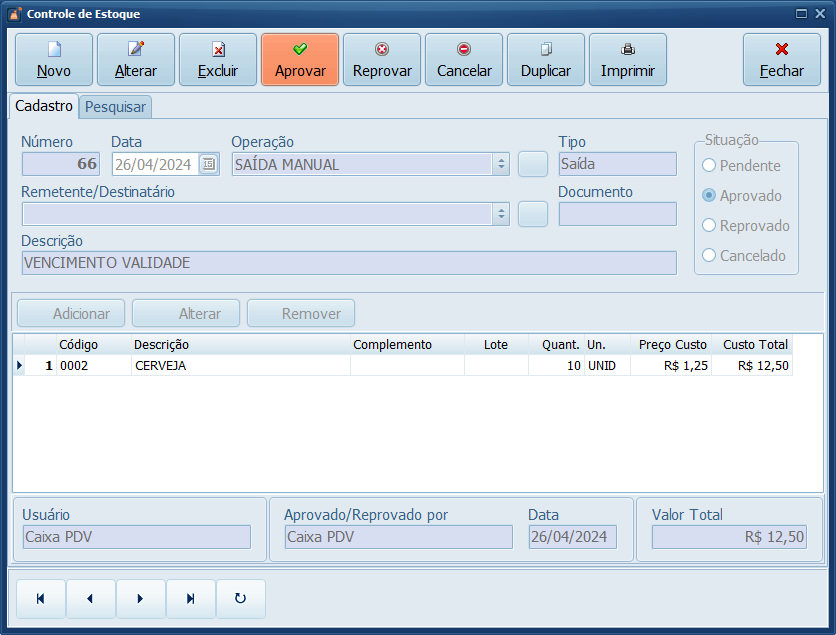This screenshot has width=836, height=635.
Task: Expand the Operação dropdown list
Action: [x=501, y=165]
